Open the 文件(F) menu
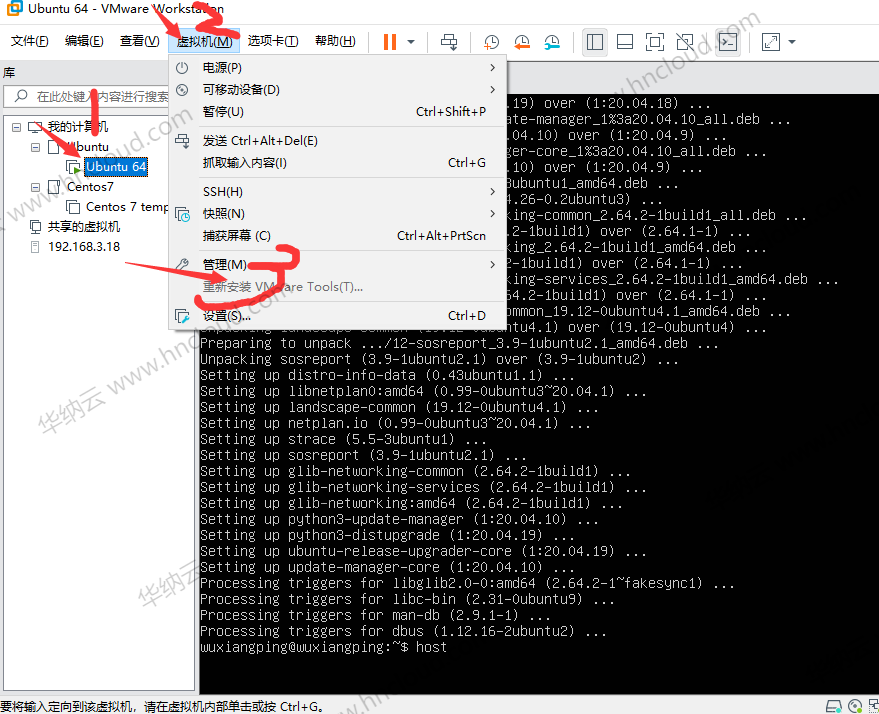Image resolution: width=879 pixels, height=714 pixels. pos(29,41)
